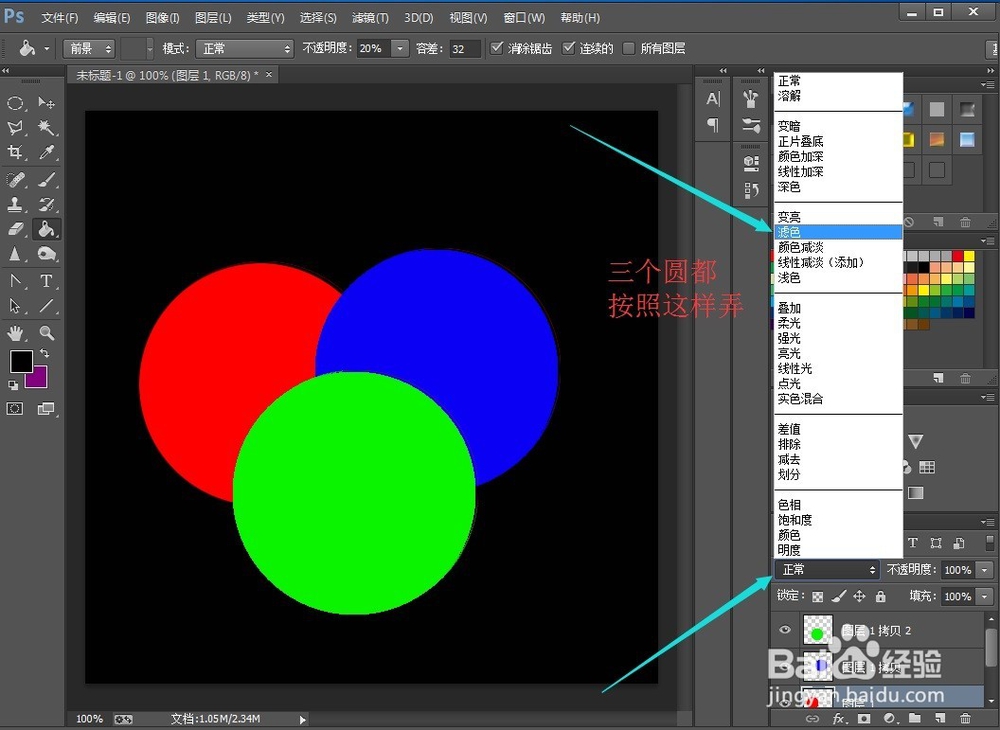Viewport: 1000px width, 730px height.
Task: Click the foreground black color swatch
Action: tap(21, 361)
